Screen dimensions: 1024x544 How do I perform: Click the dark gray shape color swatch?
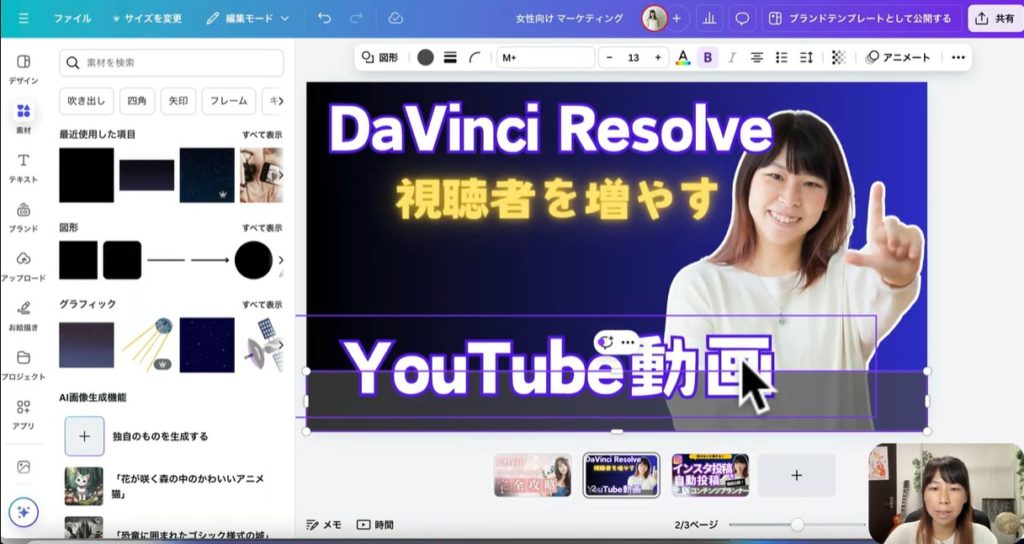coord(425,58)
